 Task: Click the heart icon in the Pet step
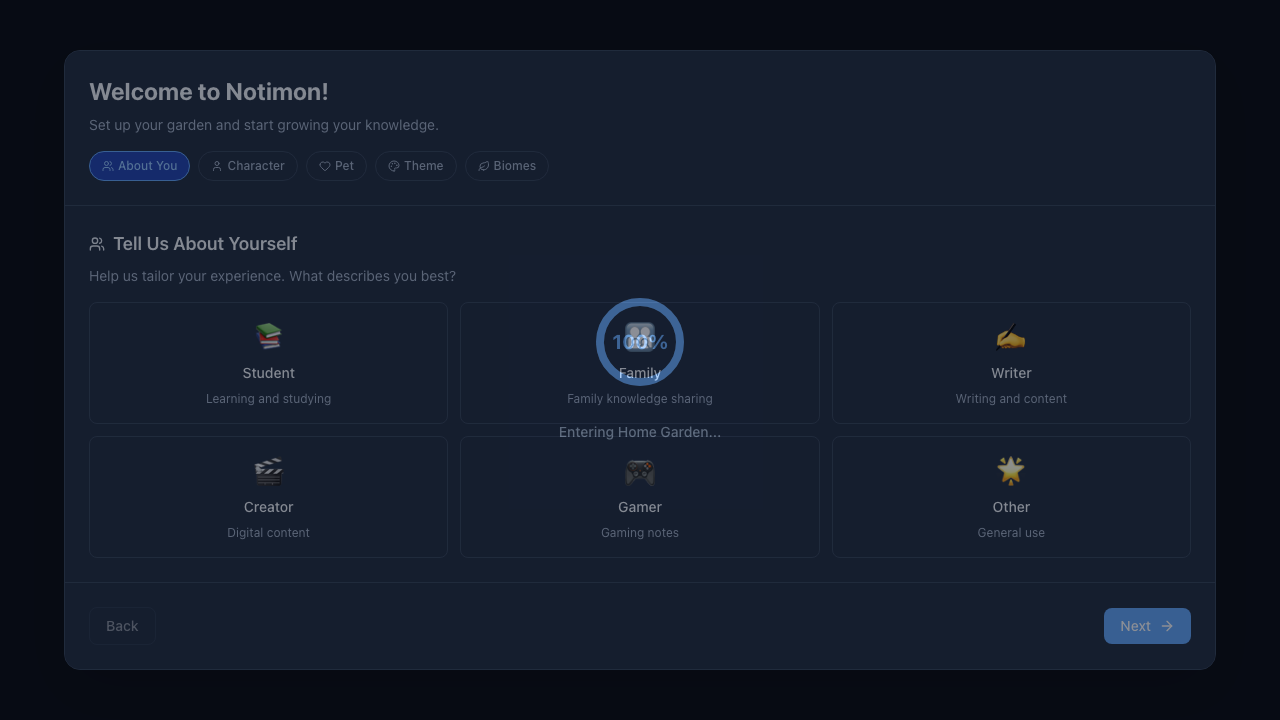tap(325, 166)
